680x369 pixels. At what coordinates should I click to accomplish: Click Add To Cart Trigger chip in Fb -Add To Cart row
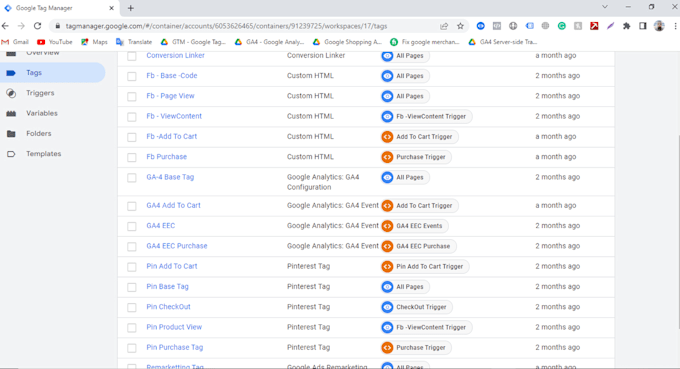[419, 137]
